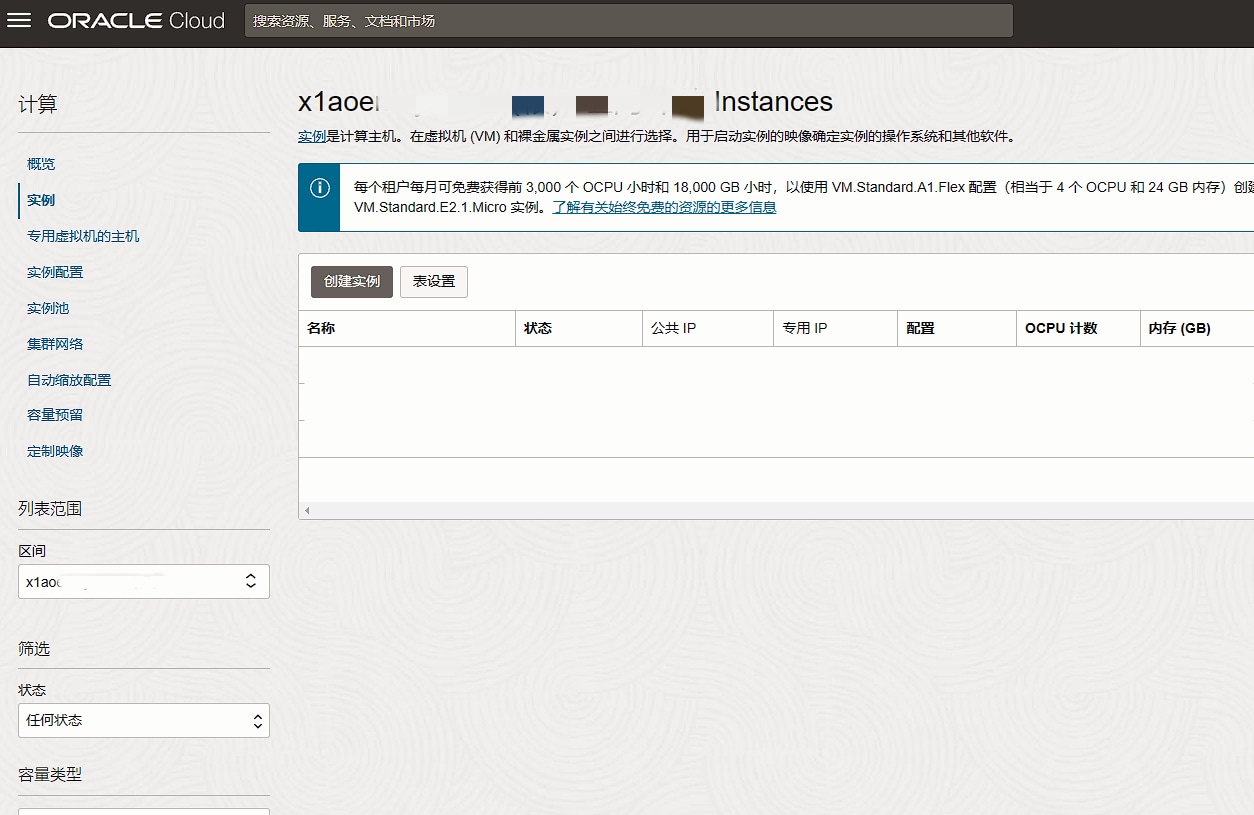1254x815 pixels.
Task: Click the 容量类型 heading
Action: [x=50, y=774]
